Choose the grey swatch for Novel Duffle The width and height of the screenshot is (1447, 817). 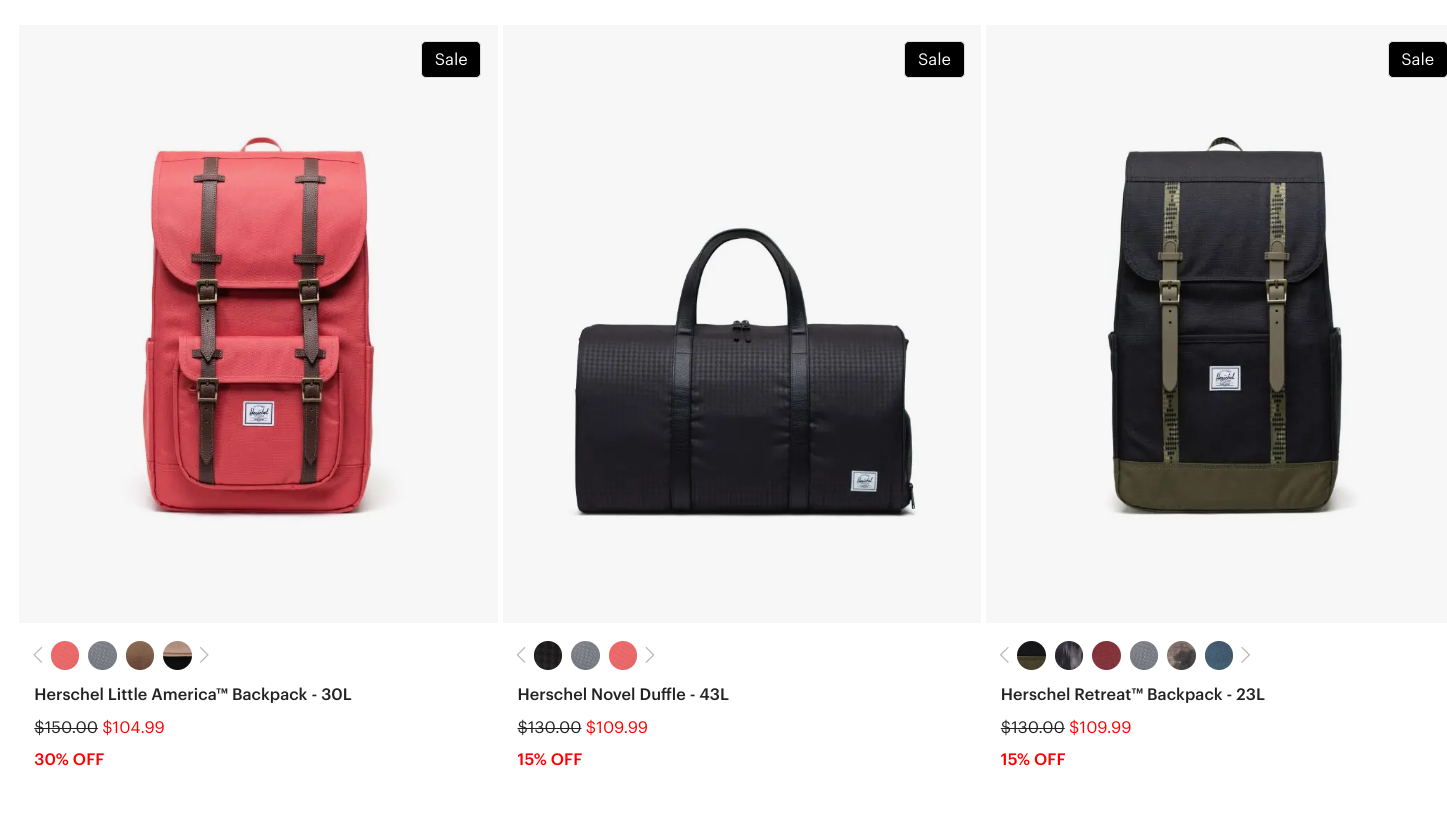coord(586,655)
